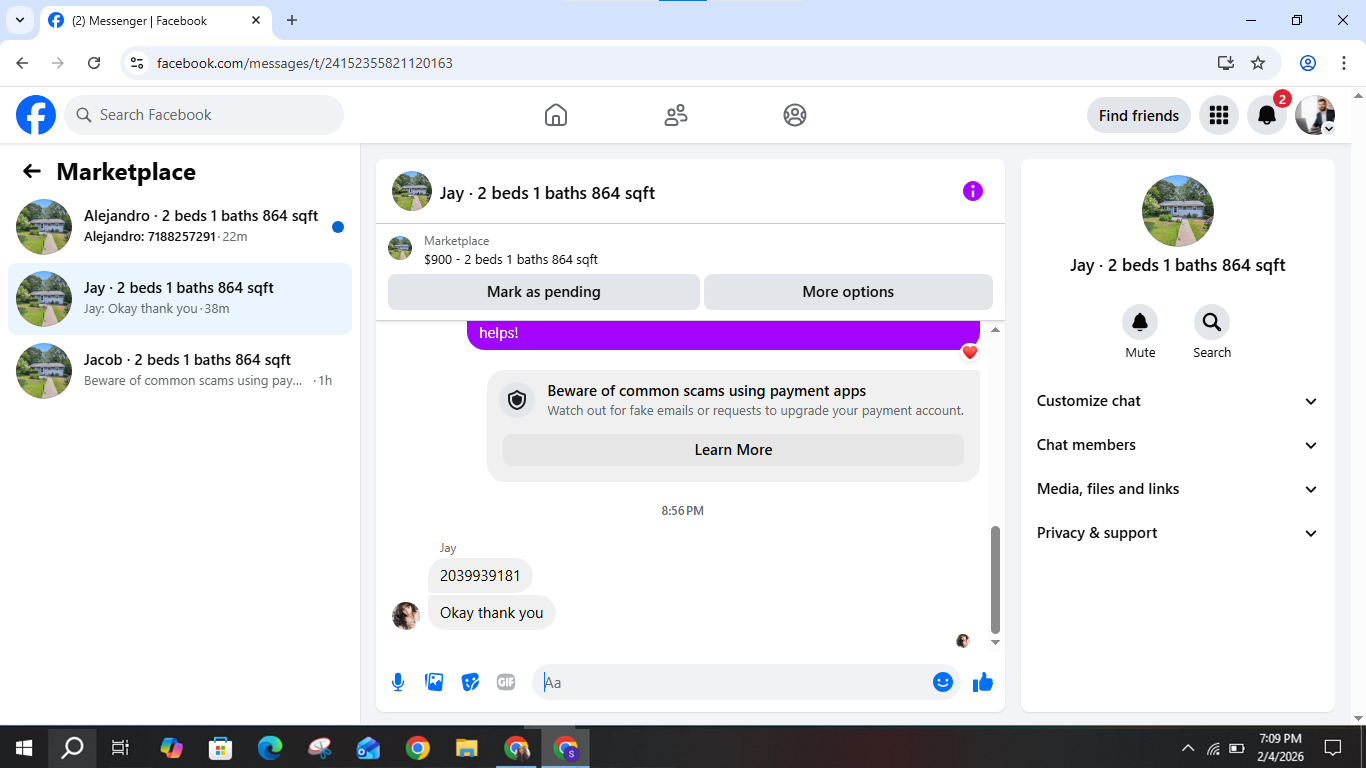Search in conversation with the magnifier icon

tap(1212, 322)
